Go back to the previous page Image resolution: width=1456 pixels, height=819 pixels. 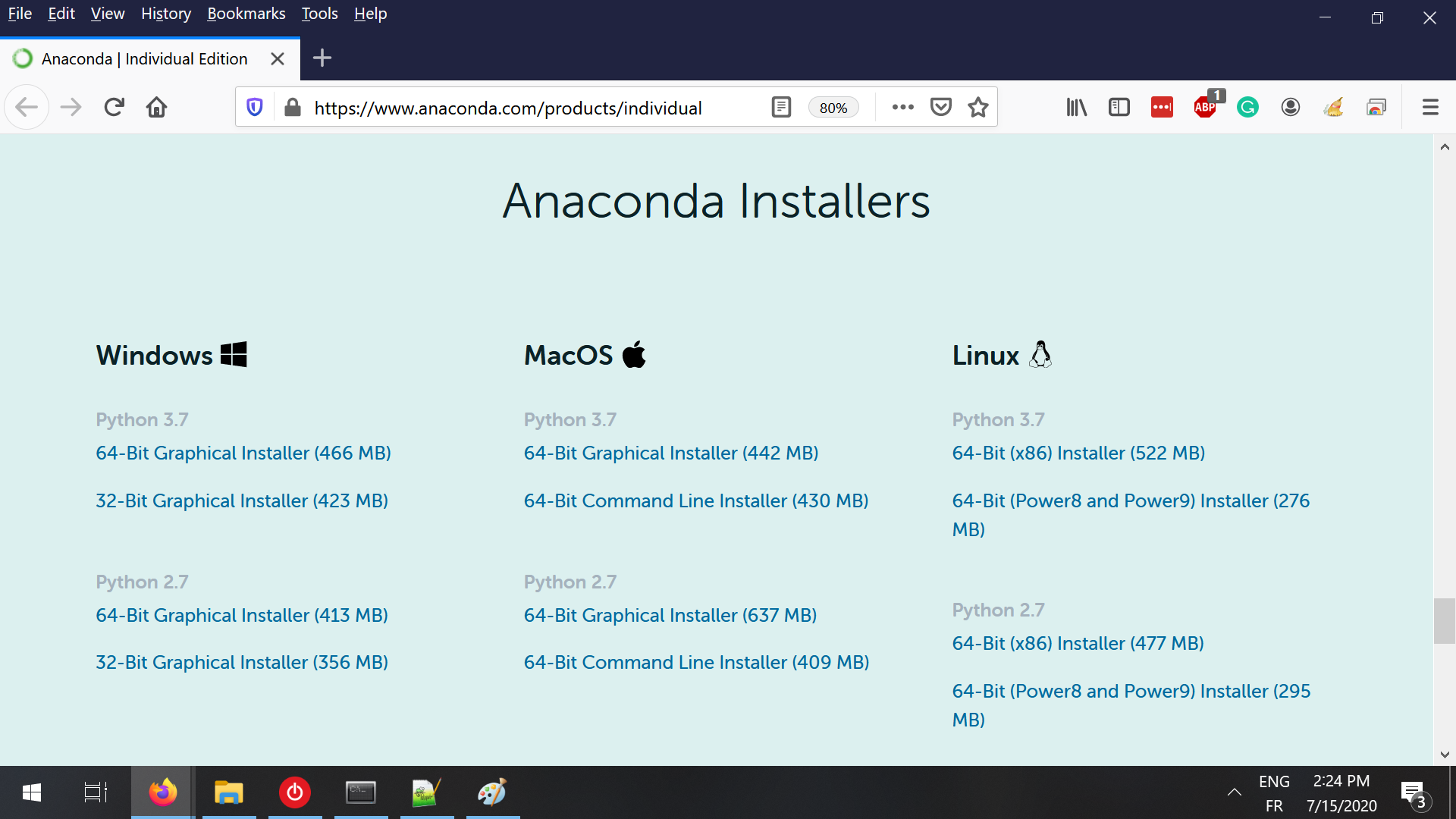pos(27,108)
